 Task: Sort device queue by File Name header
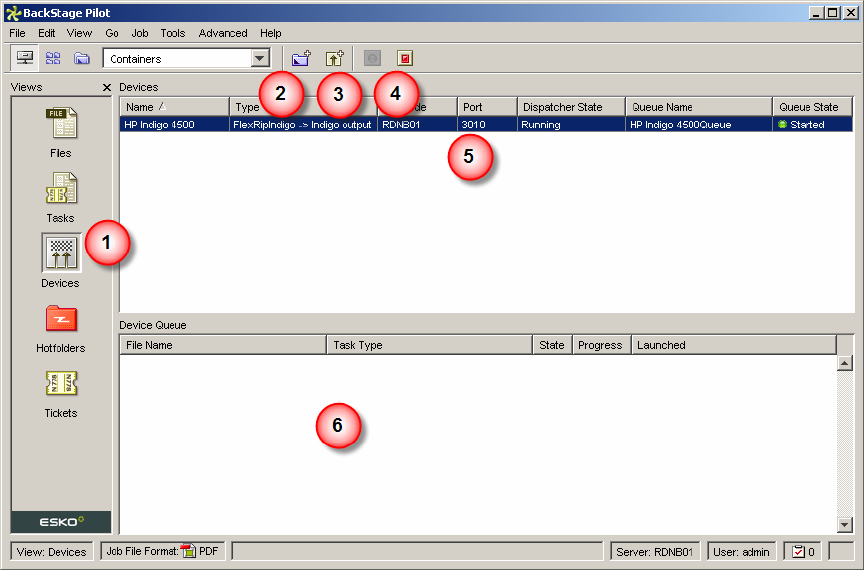point(223,345)
